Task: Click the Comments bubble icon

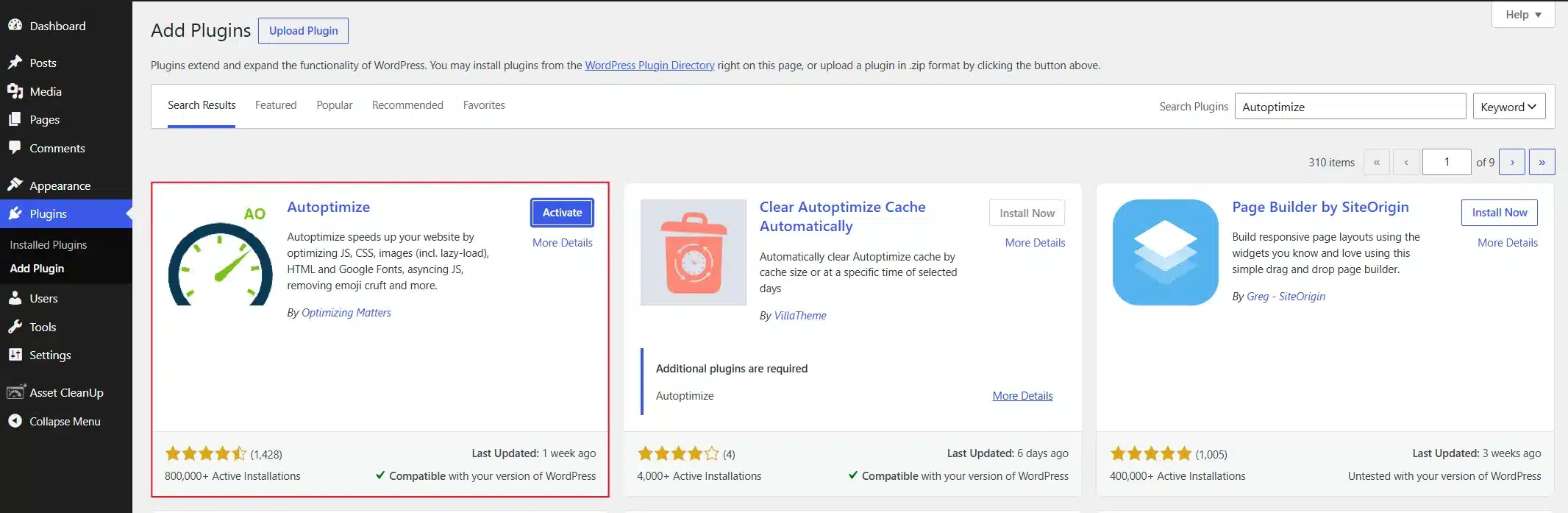Action: pyautogui.click(x=15, y=148)
